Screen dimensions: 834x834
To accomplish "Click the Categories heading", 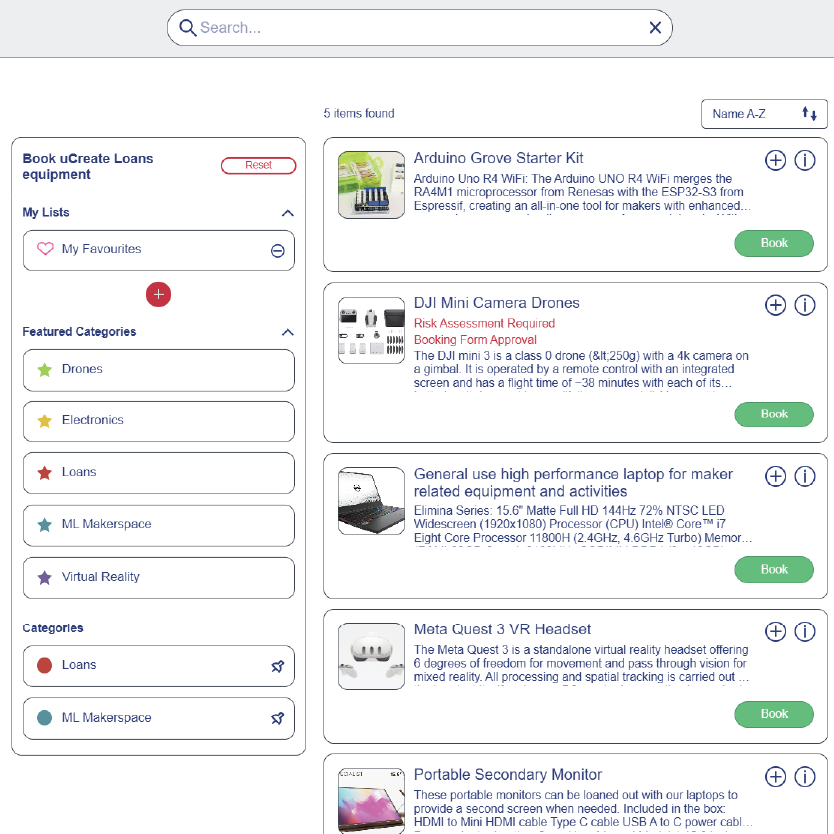I will pyautogui.click(x=53, y=628).
